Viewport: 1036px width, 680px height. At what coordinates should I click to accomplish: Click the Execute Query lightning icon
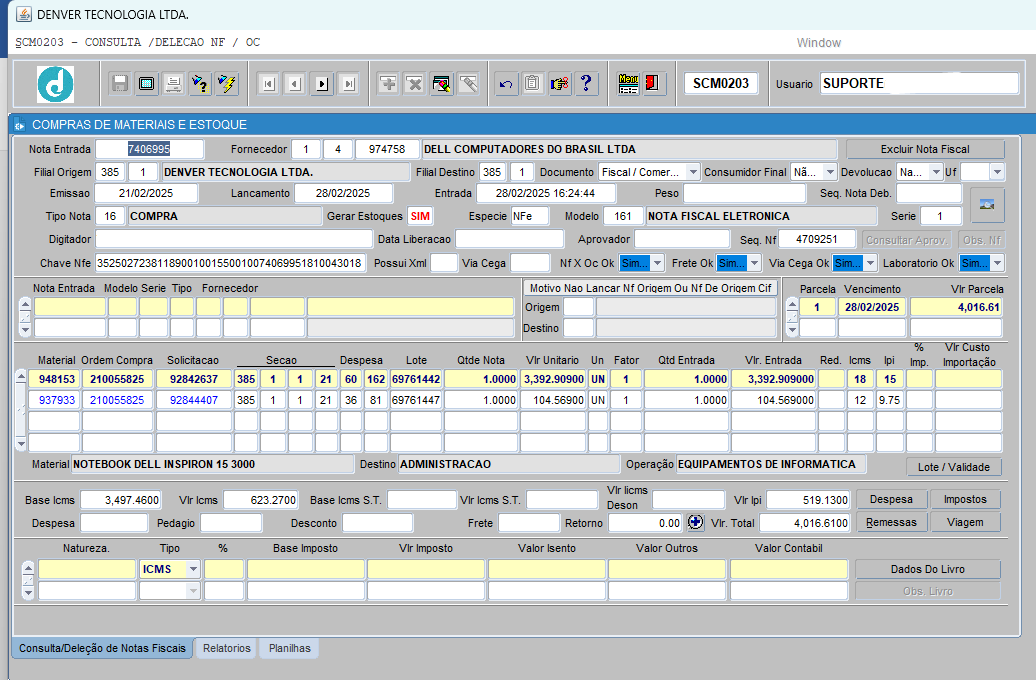coord(227,84)
